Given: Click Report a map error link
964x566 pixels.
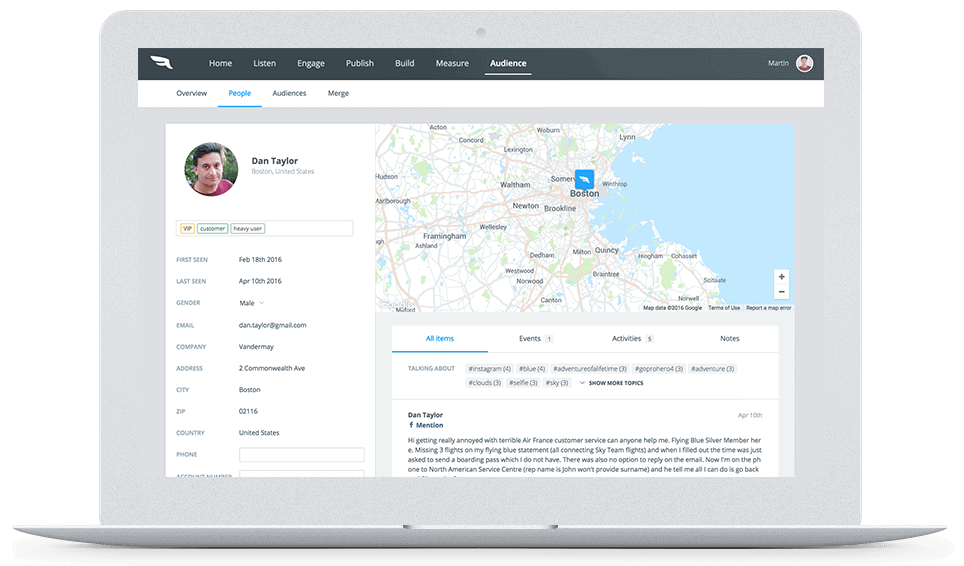Looking at the screenshot, I should click(768, 308).
